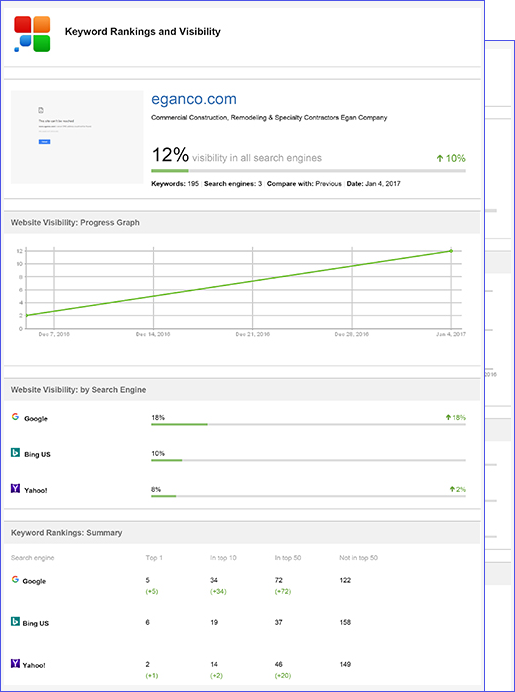Click the "Website Visibility: by Search Engine" heading
The height and width of the screenshot is (692, 515).
[x=79, y=390]
